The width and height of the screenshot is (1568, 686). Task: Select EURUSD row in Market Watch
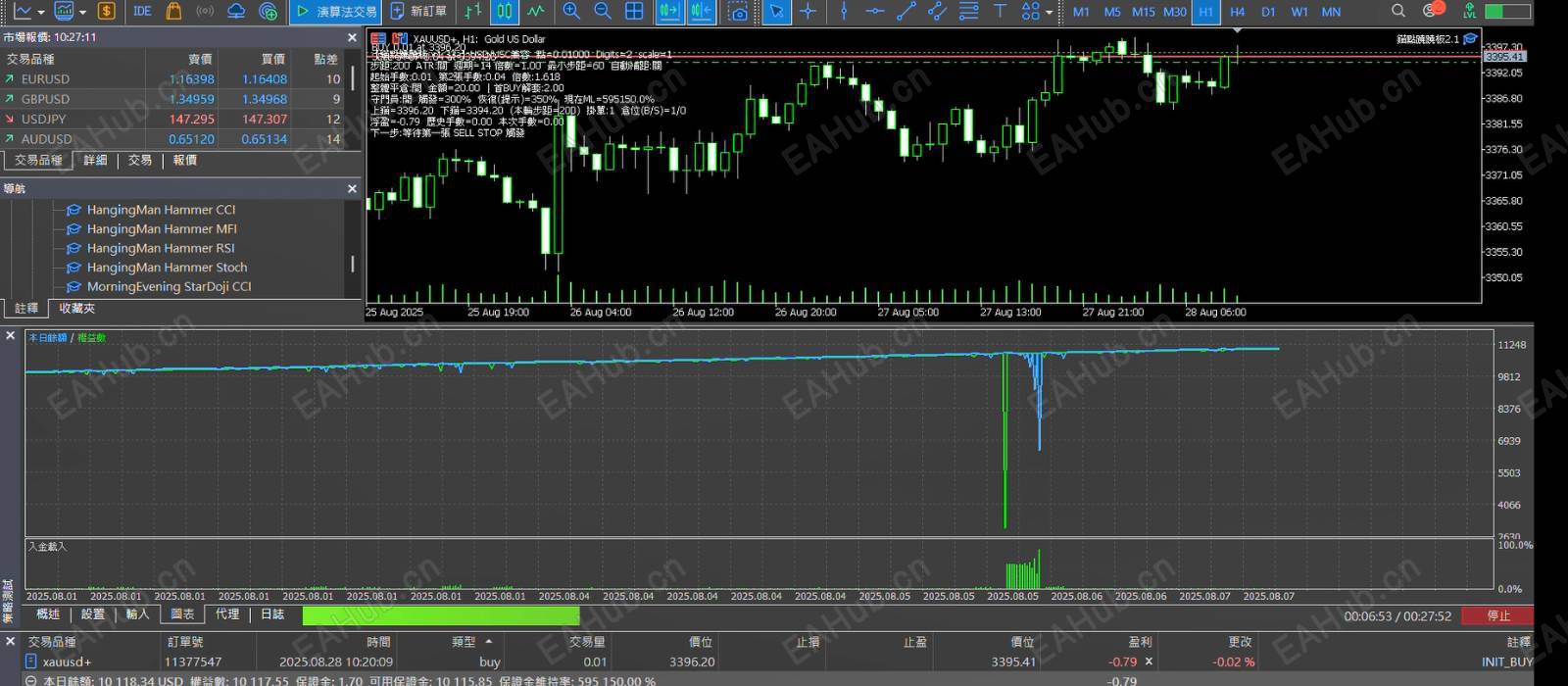(172, 79)
